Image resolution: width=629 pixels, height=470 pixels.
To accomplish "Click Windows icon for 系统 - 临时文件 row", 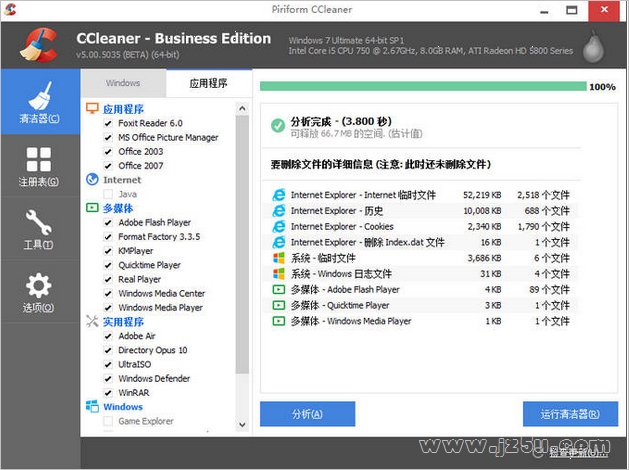I will [x=278, y=258].
